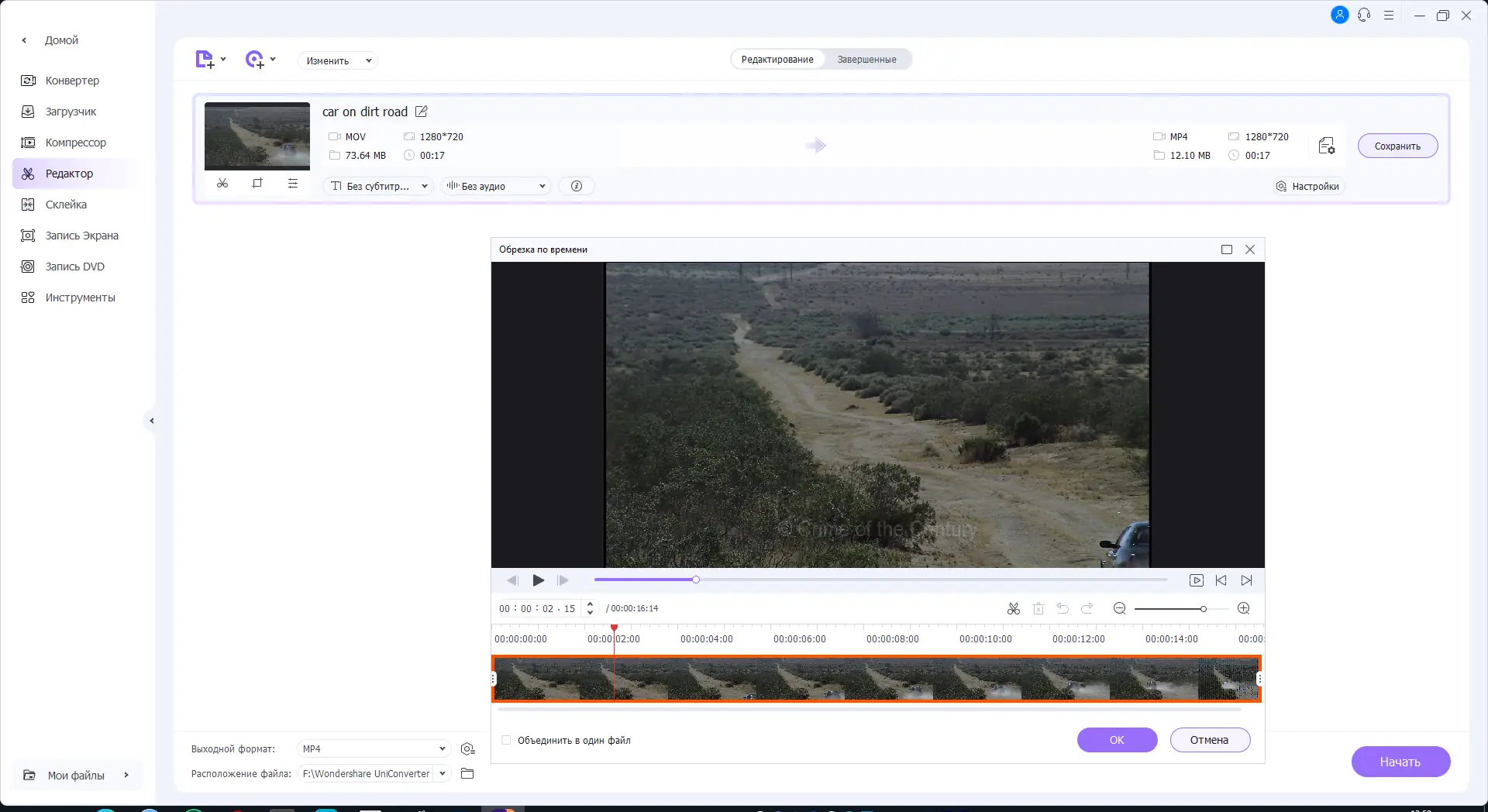Expand the 'Без субтитр...' subtitle dropdown
The width and height of the screenshot is (1488, 812).
point(378,186)
